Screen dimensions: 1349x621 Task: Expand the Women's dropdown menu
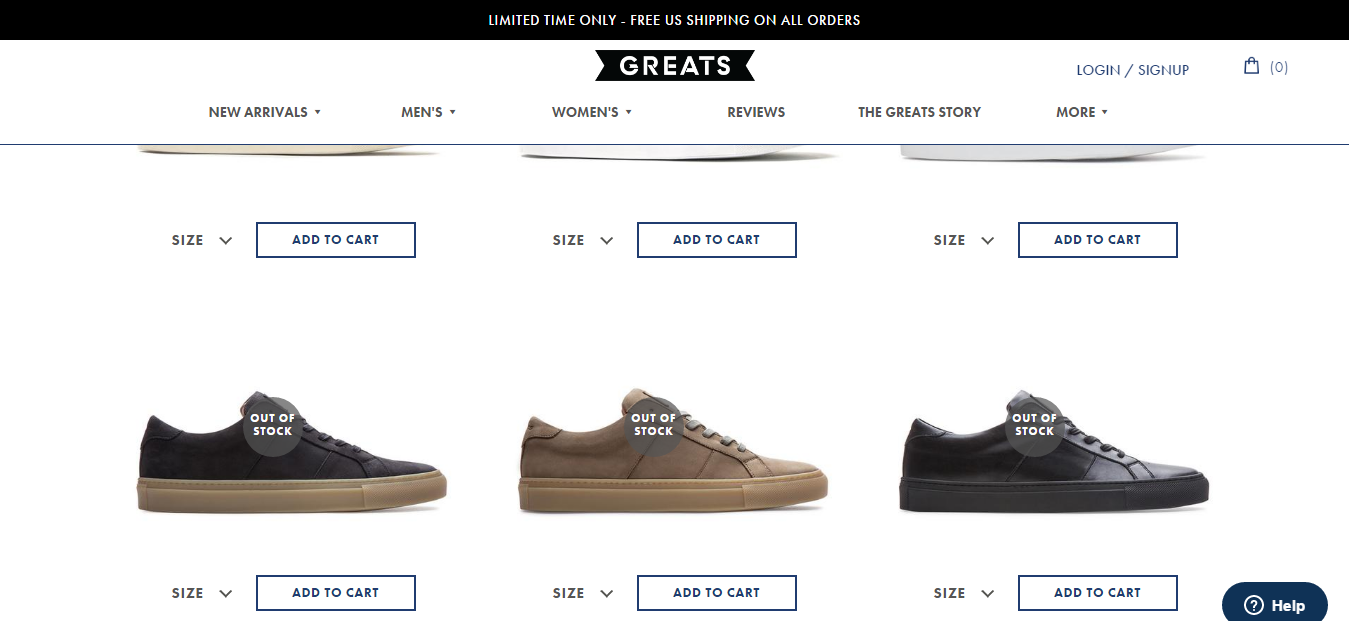point(592,112)
